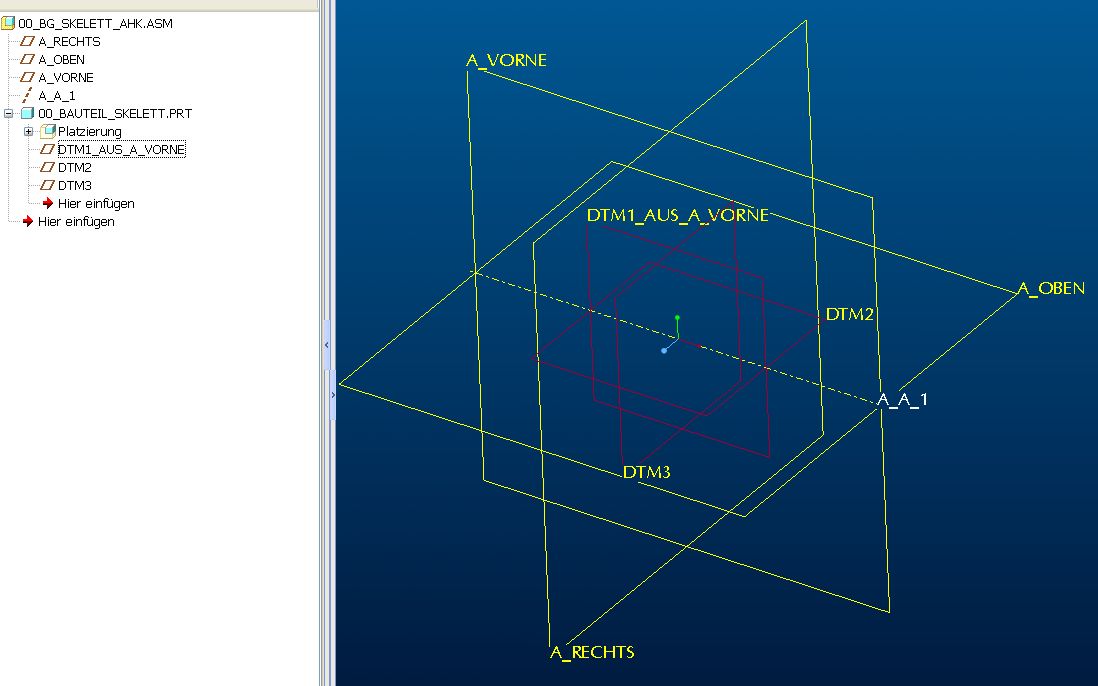Click the right-pointing sash arrow
Image resolution: width=1098 pixels, height=686 pixels.
pos(333,396)
